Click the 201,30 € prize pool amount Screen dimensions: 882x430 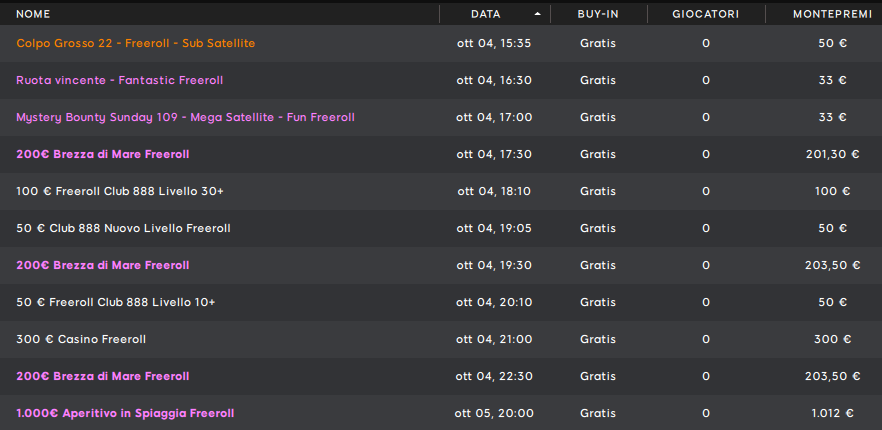coord(831,154)
